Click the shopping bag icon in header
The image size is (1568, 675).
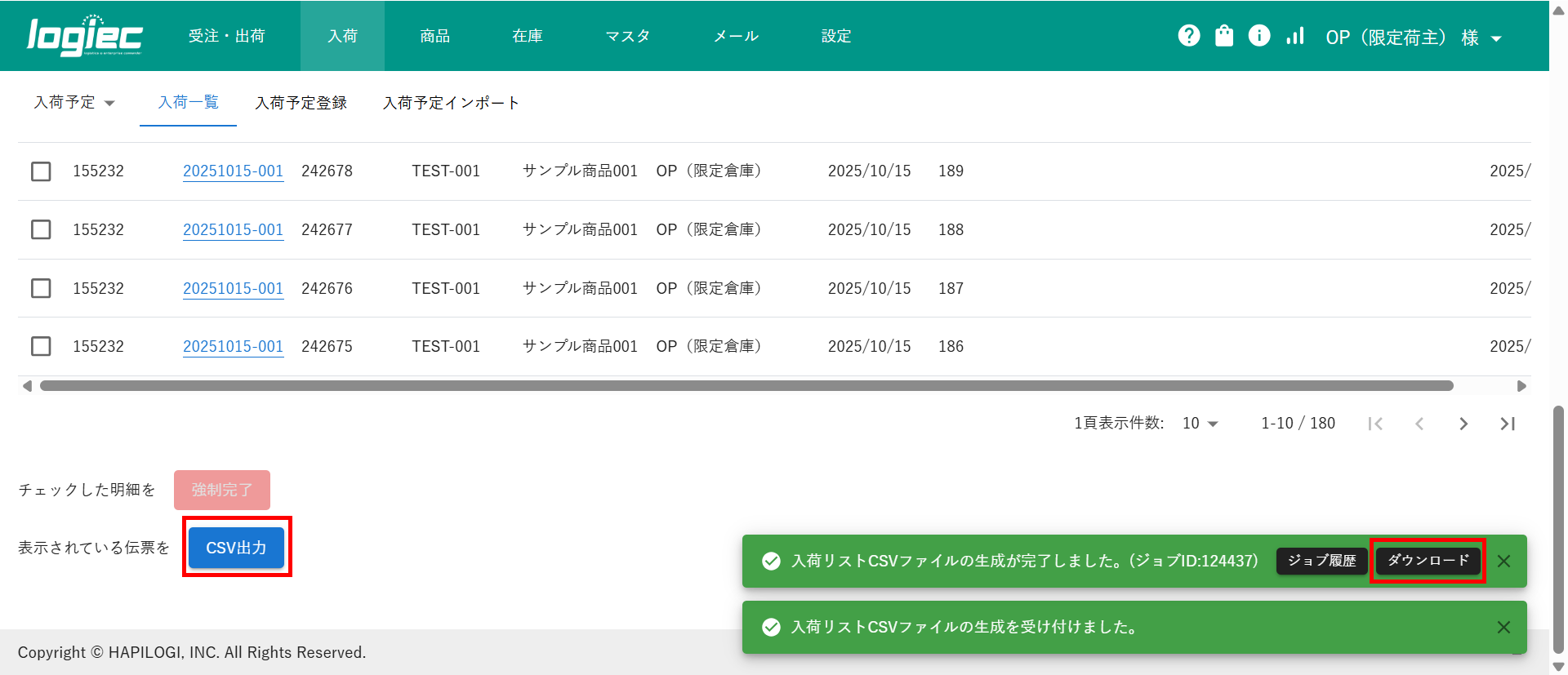1224,36
